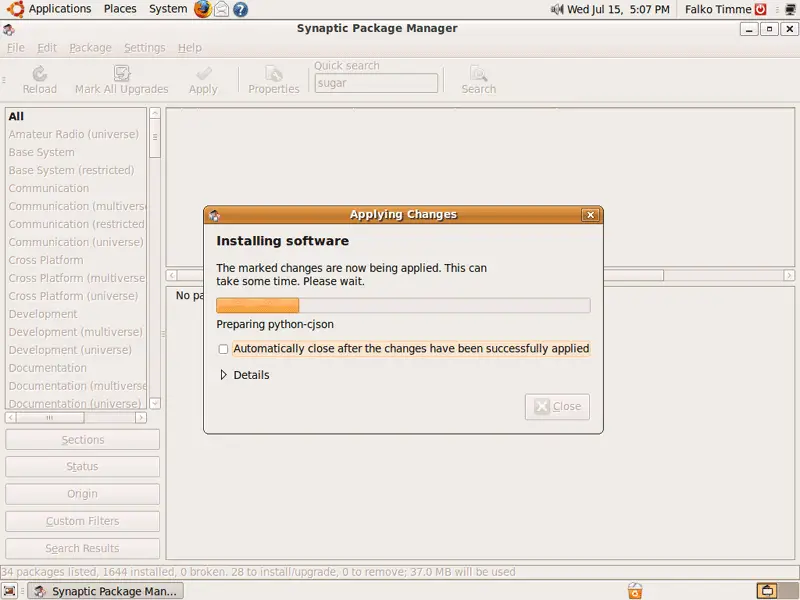
Task: Click the 'Installing software' heading
Action: [x=283, y=241]
